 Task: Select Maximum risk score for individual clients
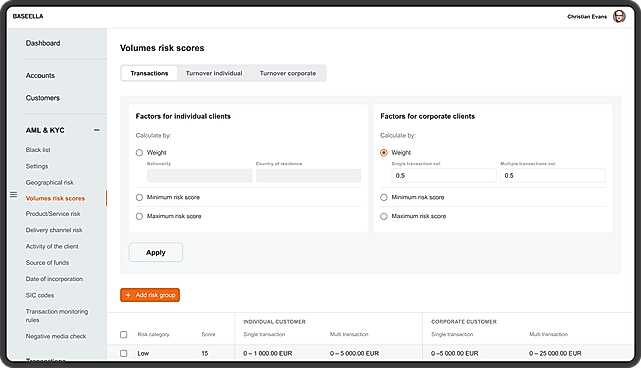[139, 216]
